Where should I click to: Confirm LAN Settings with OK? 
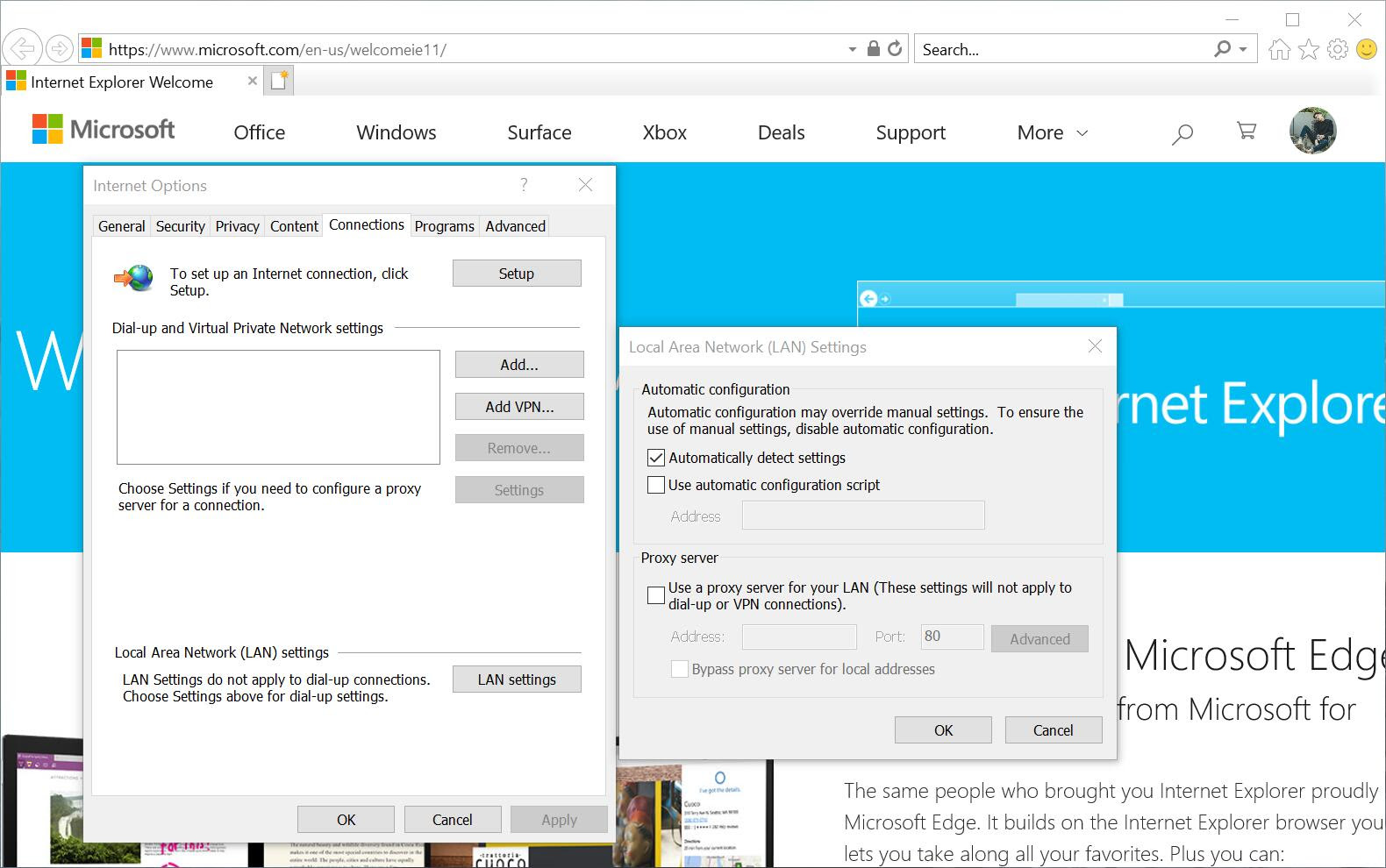tap(943, 730)
